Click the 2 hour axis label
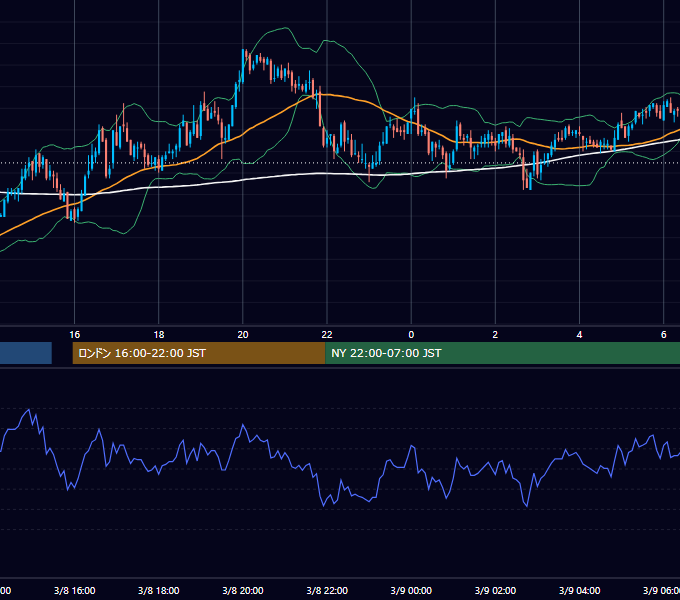 pyautogui.click(x=495, y=335)
